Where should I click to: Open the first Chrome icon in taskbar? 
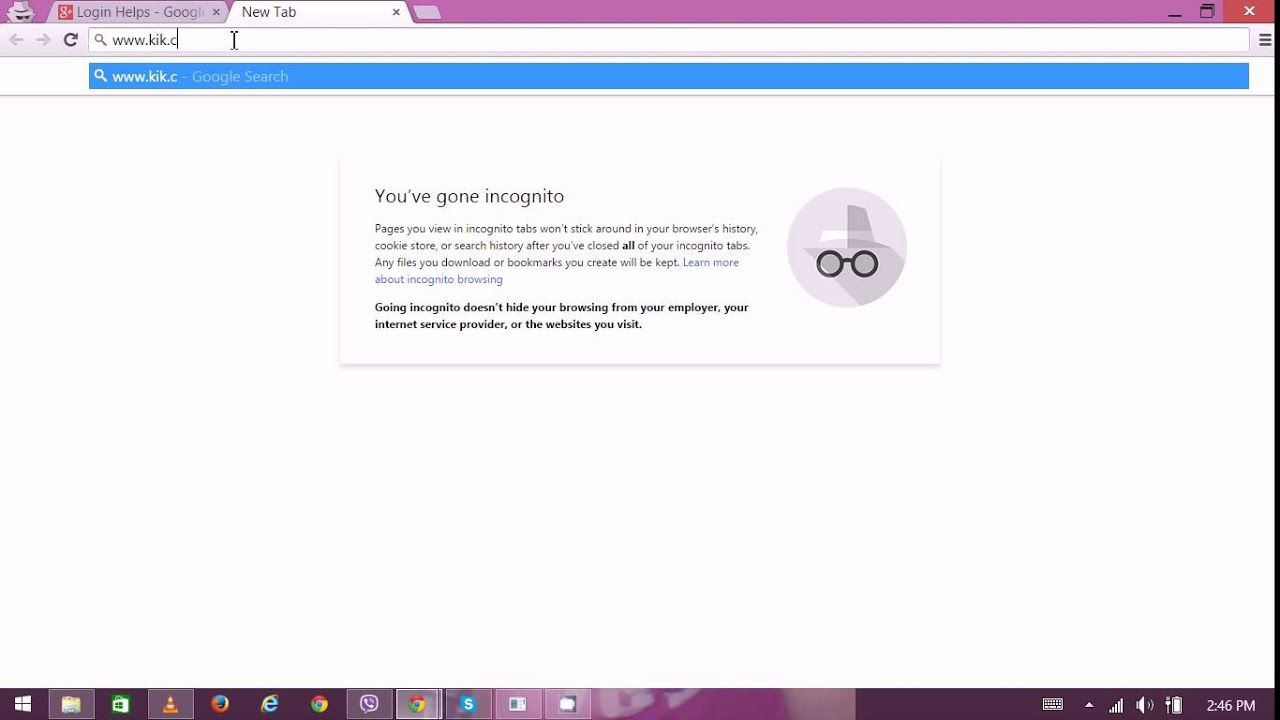click(x=319, y=705)
